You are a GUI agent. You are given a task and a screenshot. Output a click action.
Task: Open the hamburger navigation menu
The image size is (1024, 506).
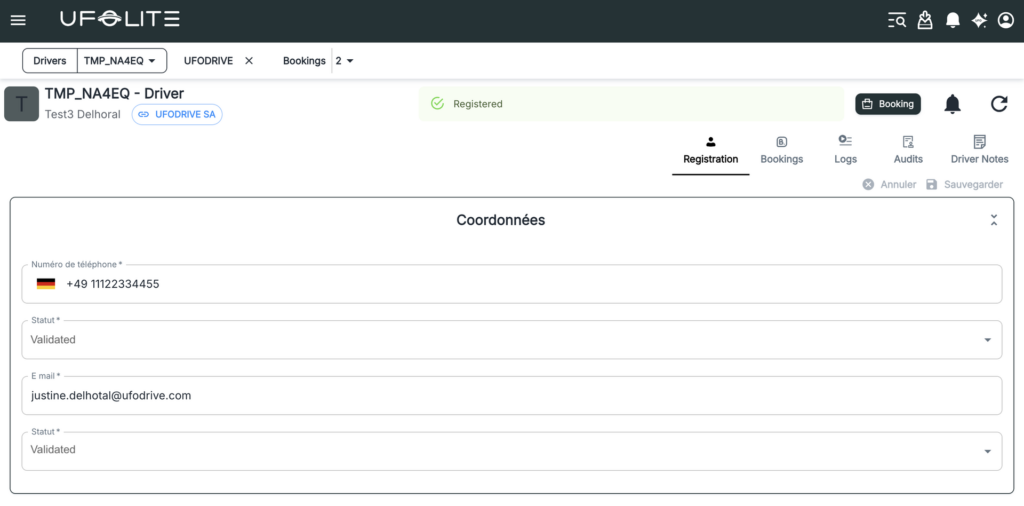point(18,20)
